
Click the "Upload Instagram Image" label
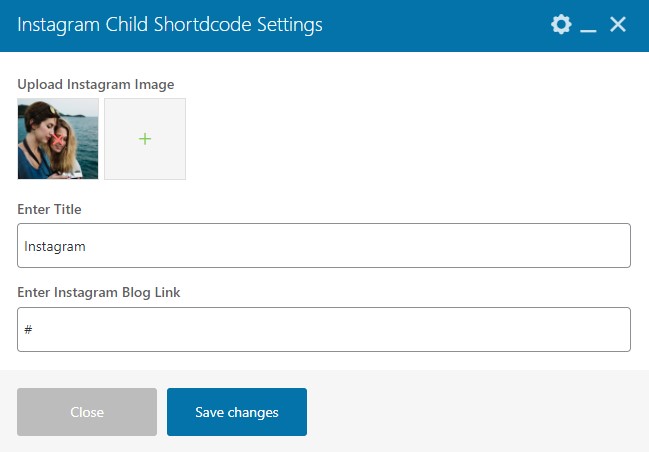click(96, 84)
